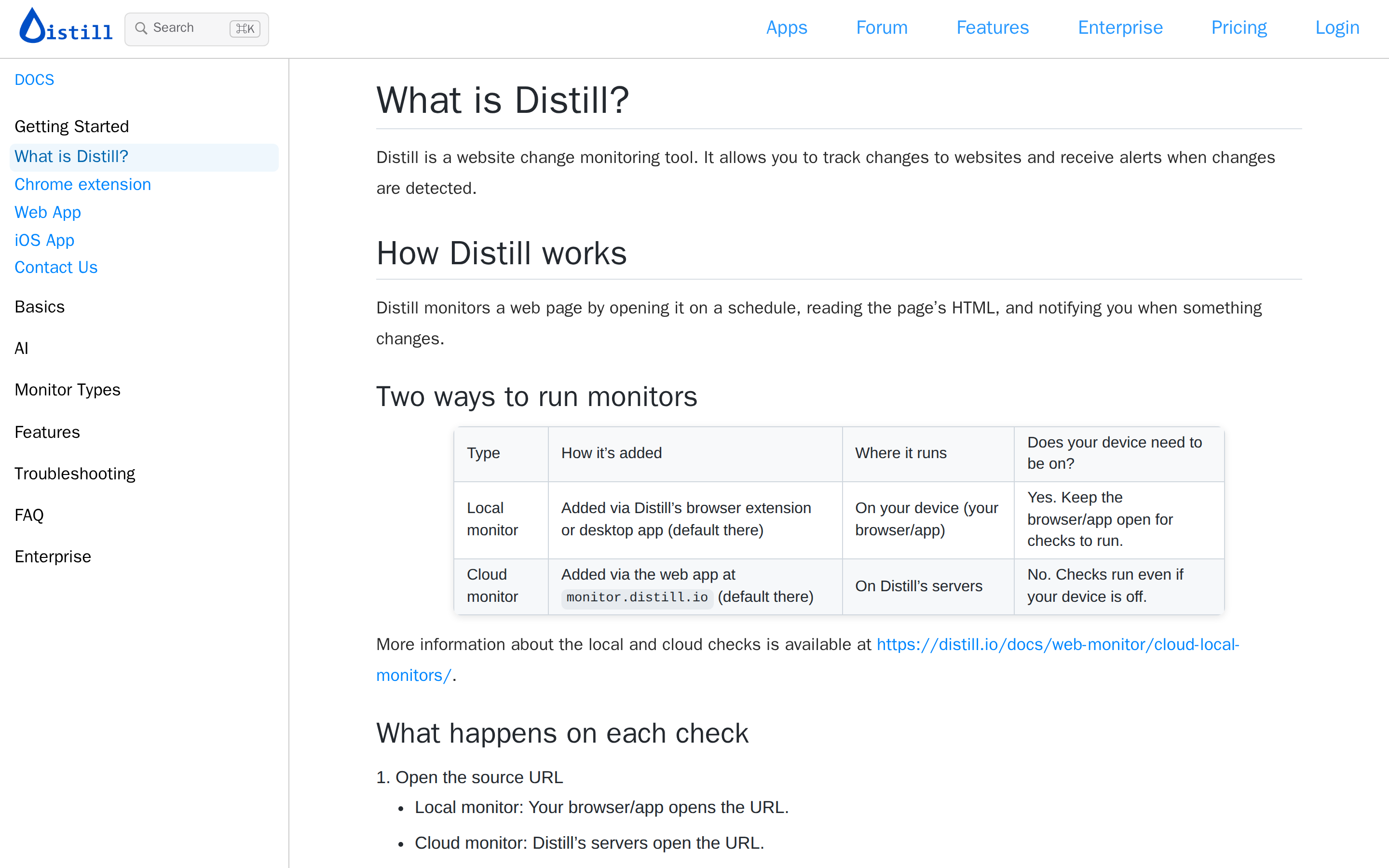
Task: Open the Web App doc link
Action: tap(48, 212)
